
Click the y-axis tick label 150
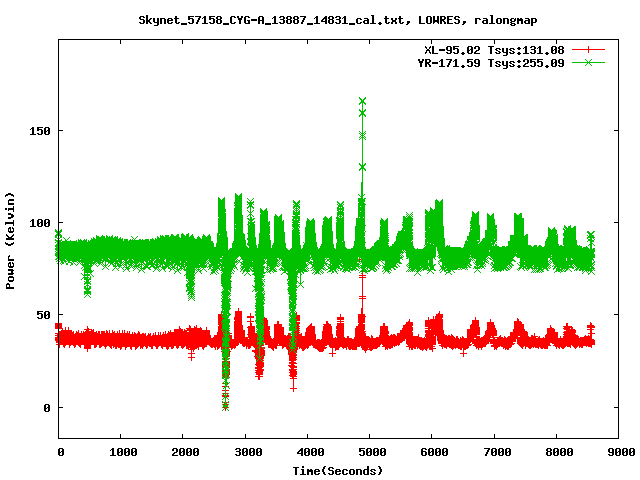coord(40,131)
